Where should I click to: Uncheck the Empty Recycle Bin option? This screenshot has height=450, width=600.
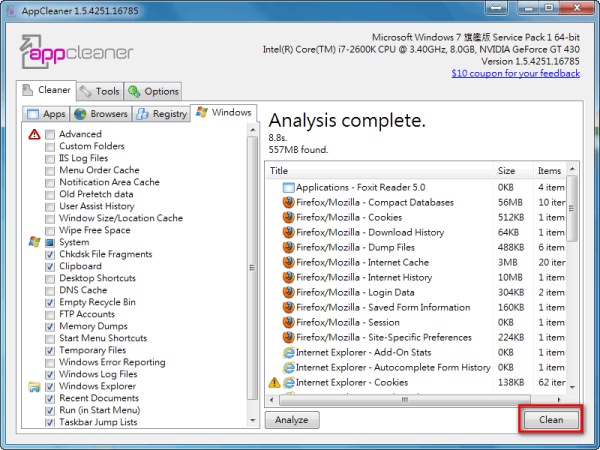click(x=50, y=302)
